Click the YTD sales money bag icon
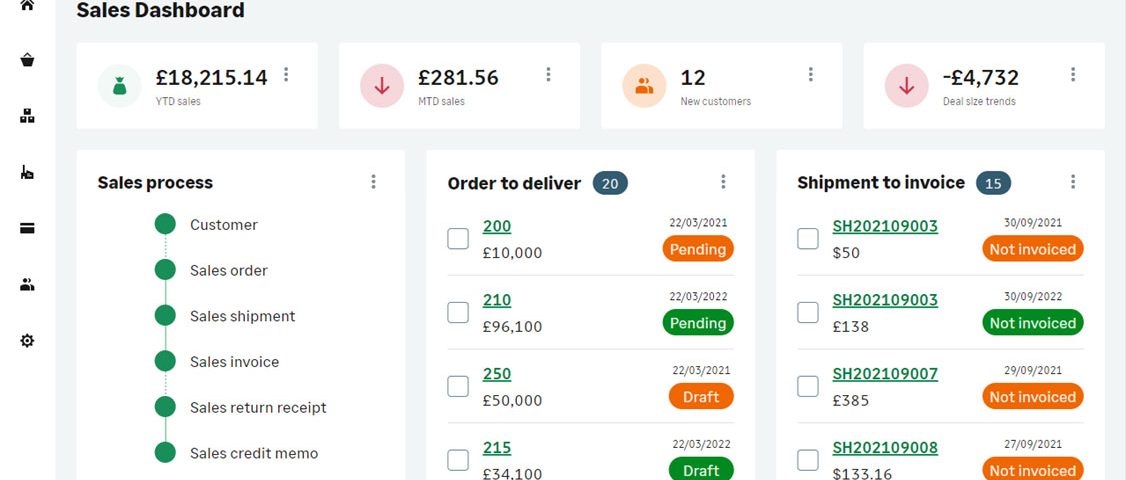The height and width of the screenshot is (480, 1126). (119, 86)
